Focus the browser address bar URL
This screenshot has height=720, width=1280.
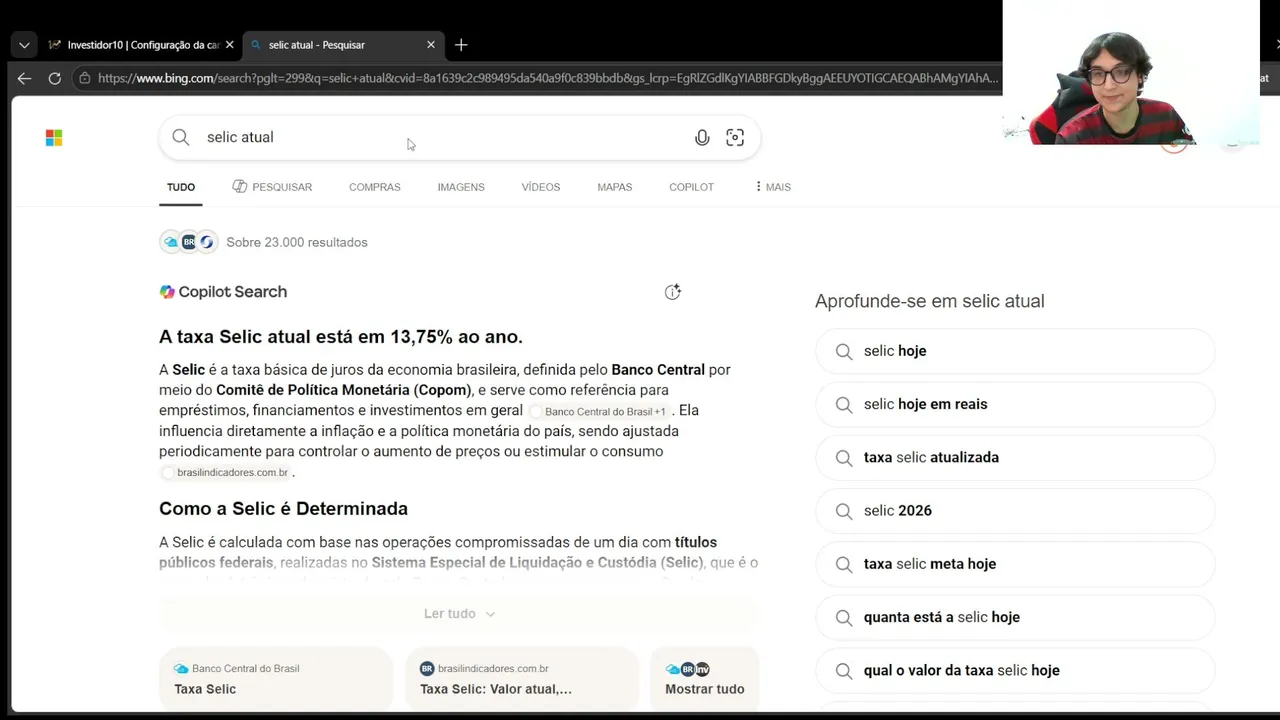(547, 78)
